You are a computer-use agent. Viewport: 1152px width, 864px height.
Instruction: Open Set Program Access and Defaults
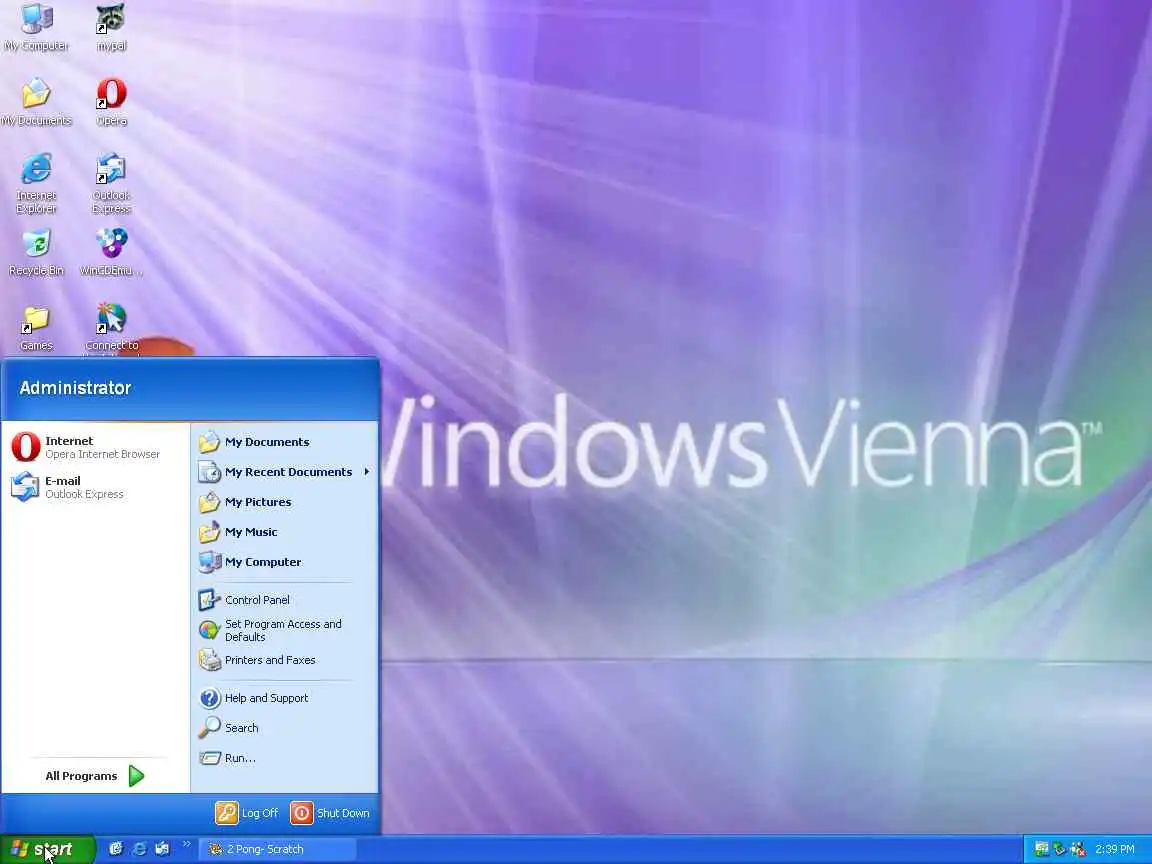(x=285, y=630)
